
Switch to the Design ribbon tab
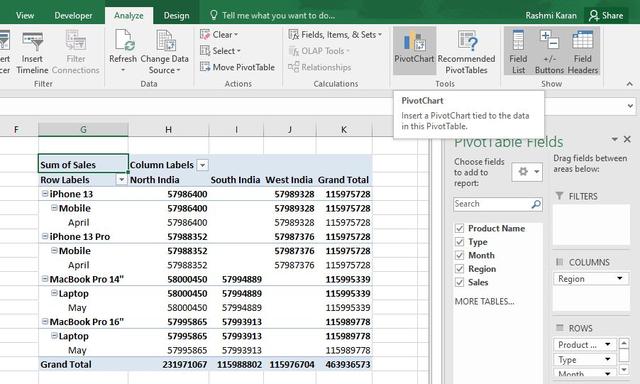point(176,16)
